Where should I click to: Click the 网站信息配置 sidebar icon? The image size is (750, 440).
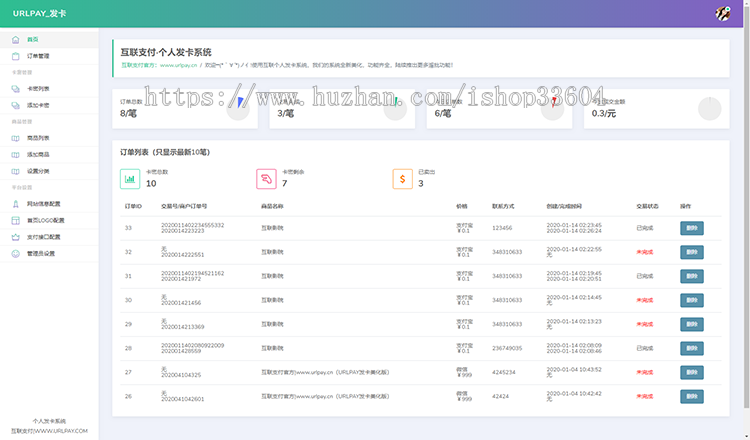tap(15, 203)
